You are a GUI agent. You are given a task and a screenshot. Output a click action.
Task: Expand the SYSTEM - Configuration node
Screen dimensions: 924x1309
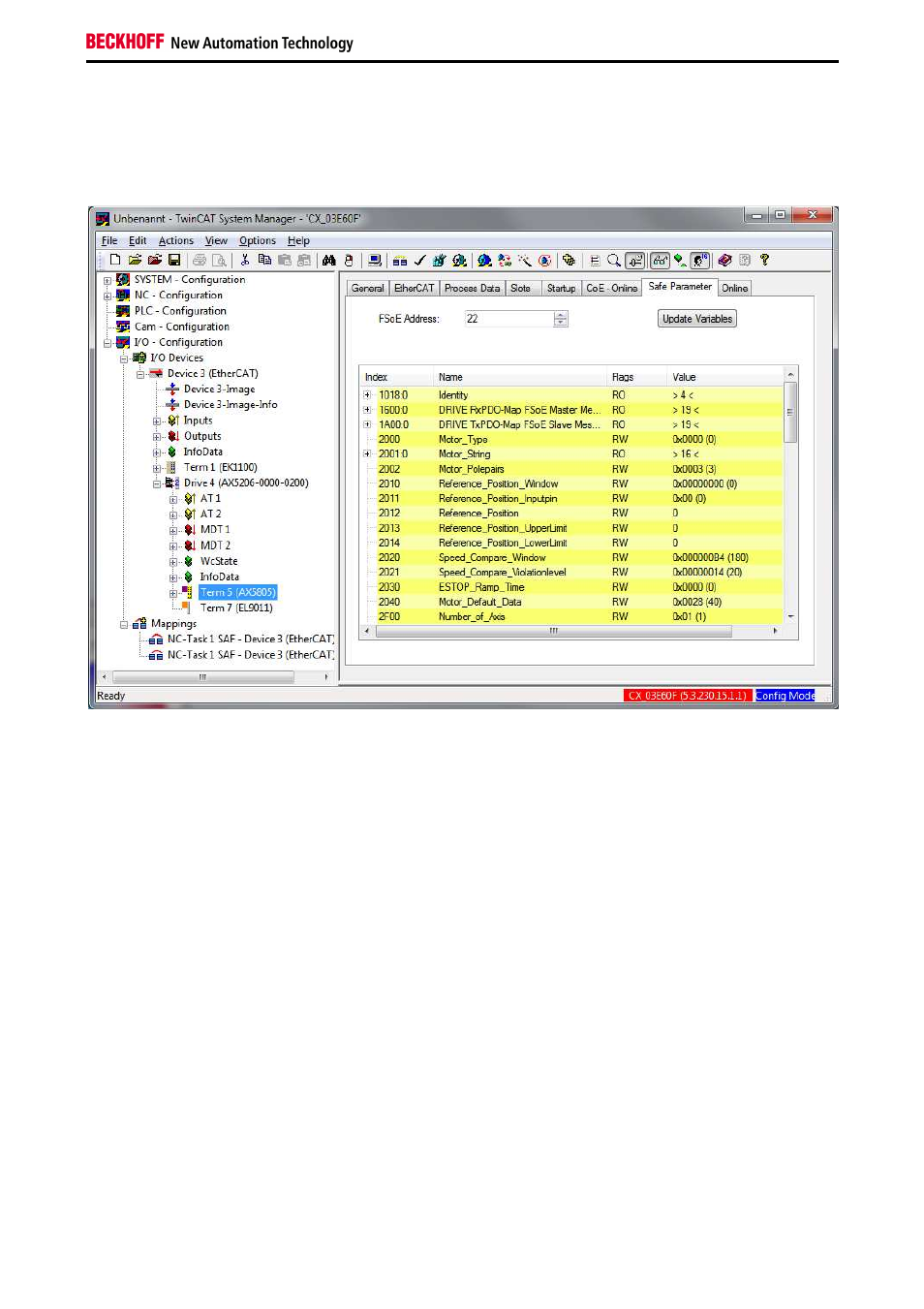(x=108, y=280)
